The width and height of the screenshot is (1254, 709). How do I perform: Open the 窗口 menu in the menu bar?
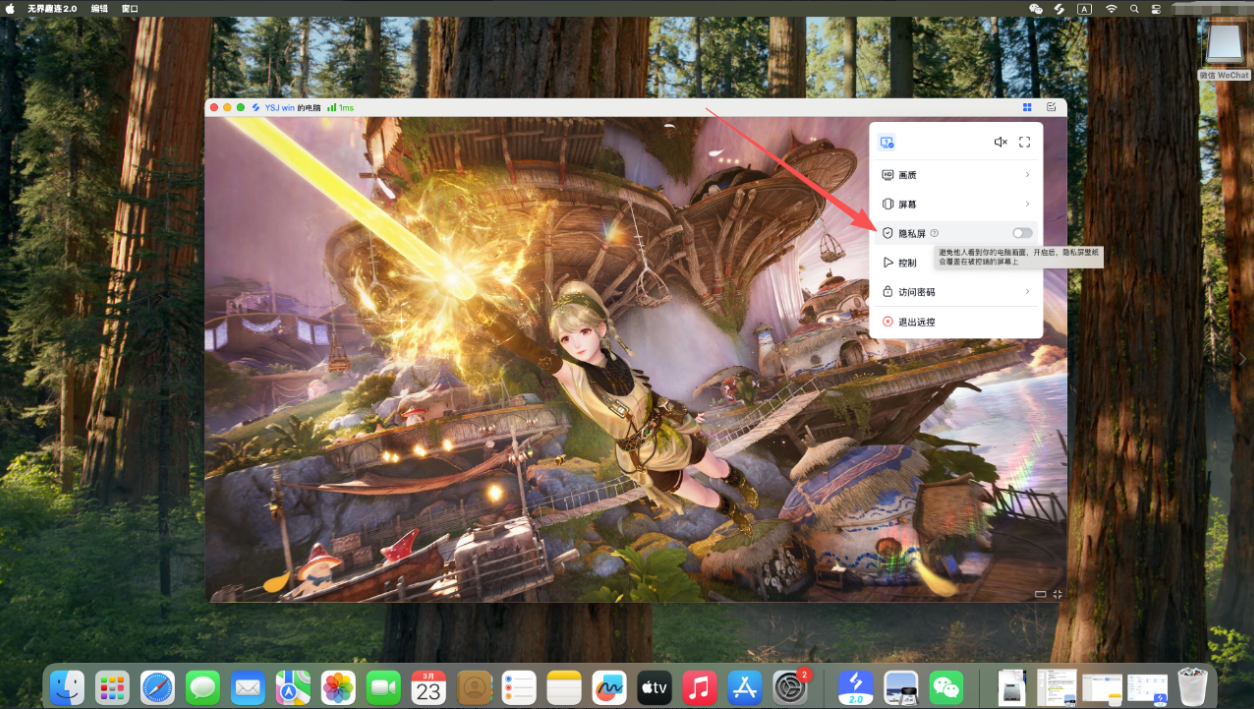click(x=130, y=8)
